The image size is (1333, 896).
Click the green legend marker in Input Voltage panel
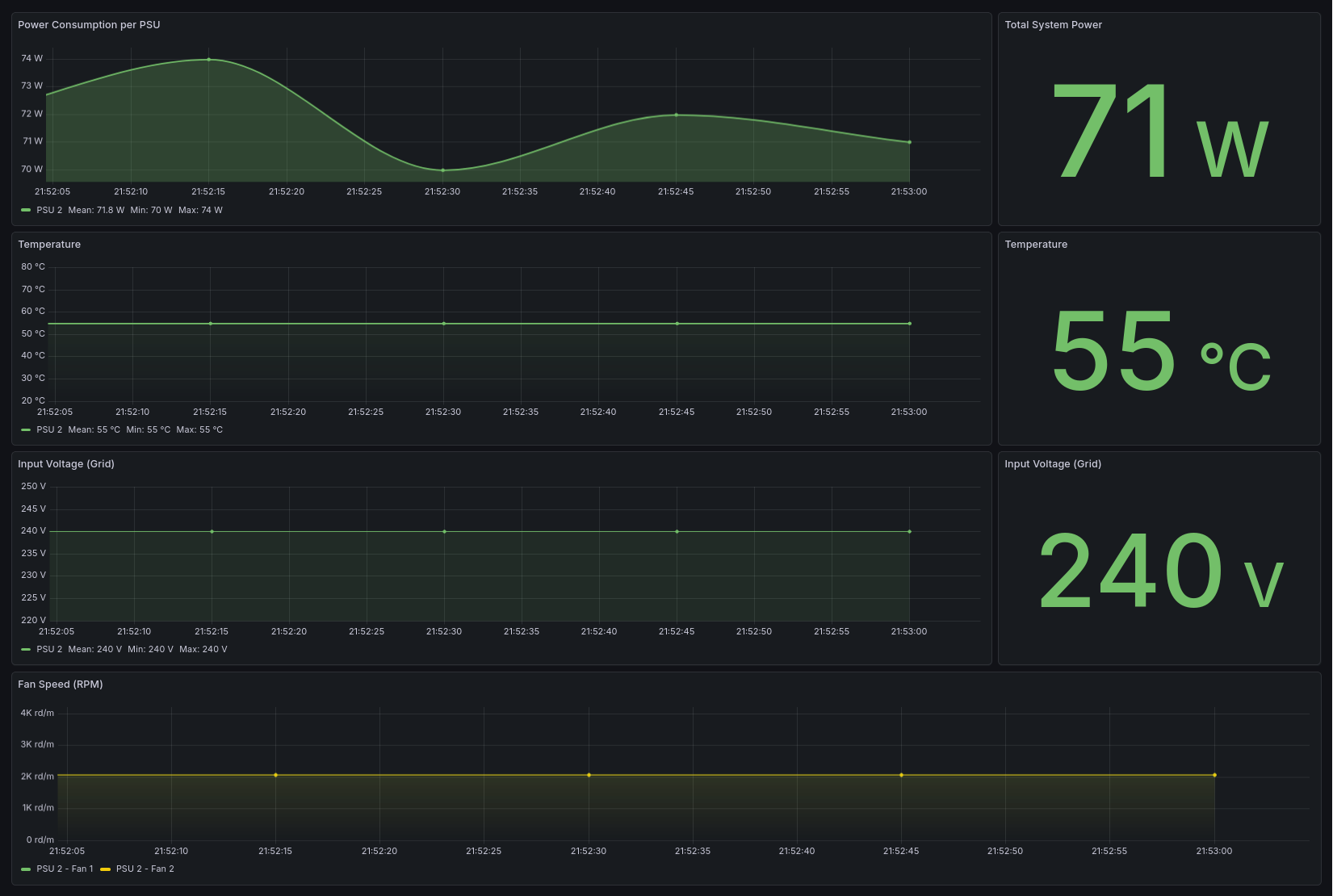25,649
